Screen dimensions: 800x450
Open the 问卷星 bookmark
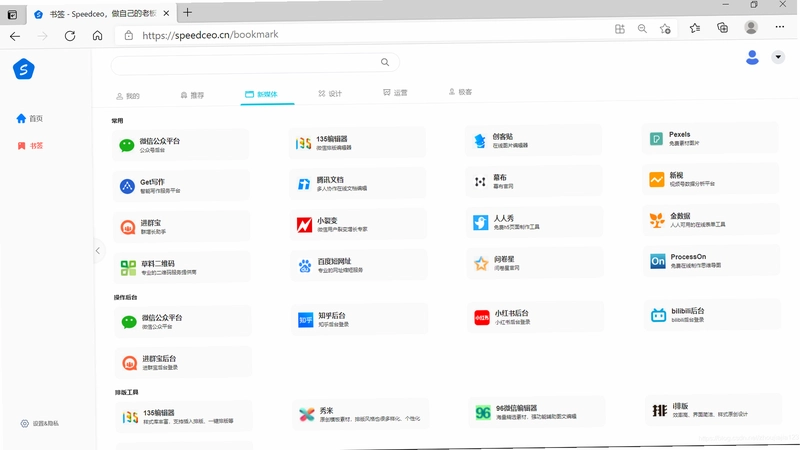pyautogui.click(x=535, y=263)
